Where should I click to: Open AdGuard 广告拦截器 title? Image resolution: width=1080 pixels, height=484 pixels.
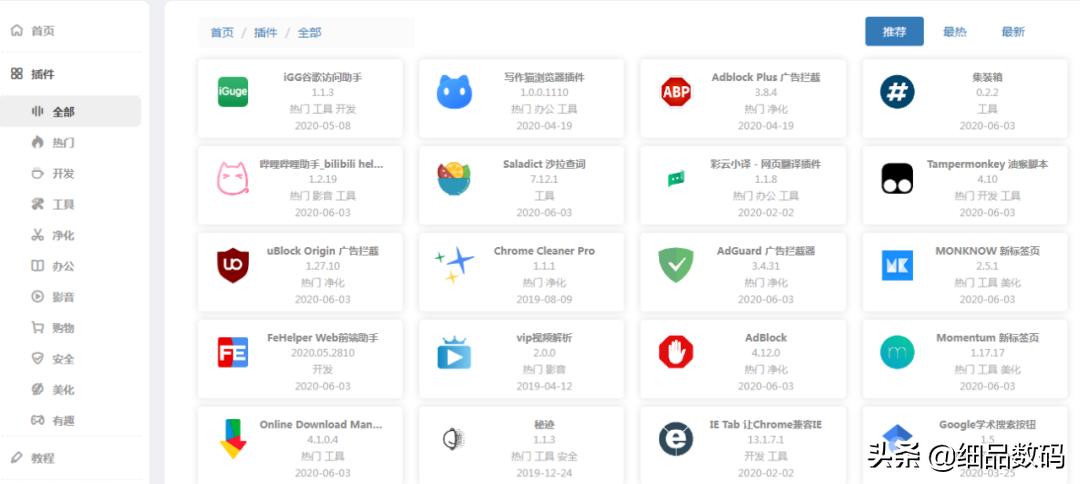click(766, 251)
